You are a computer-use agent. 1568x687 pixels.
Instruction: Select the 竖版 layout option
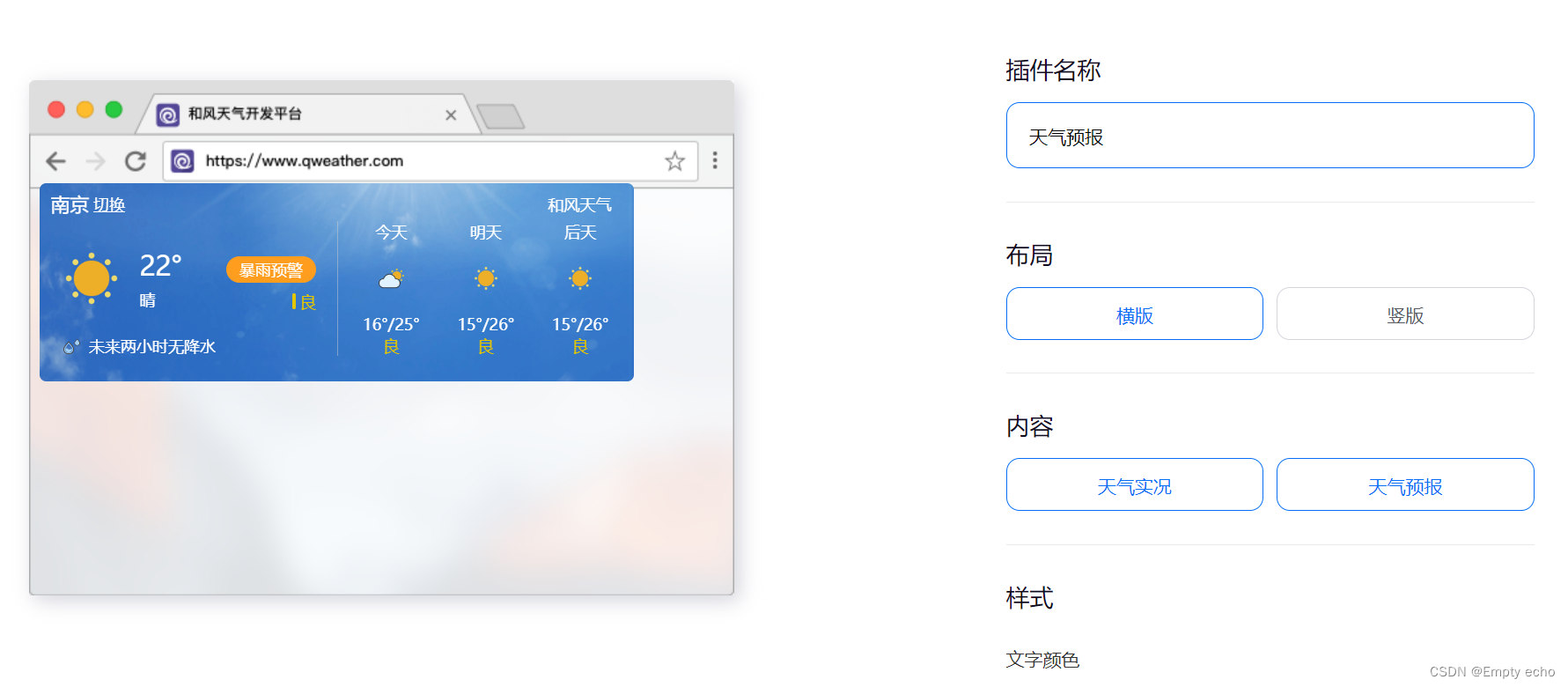click(x=1405, y=314)
